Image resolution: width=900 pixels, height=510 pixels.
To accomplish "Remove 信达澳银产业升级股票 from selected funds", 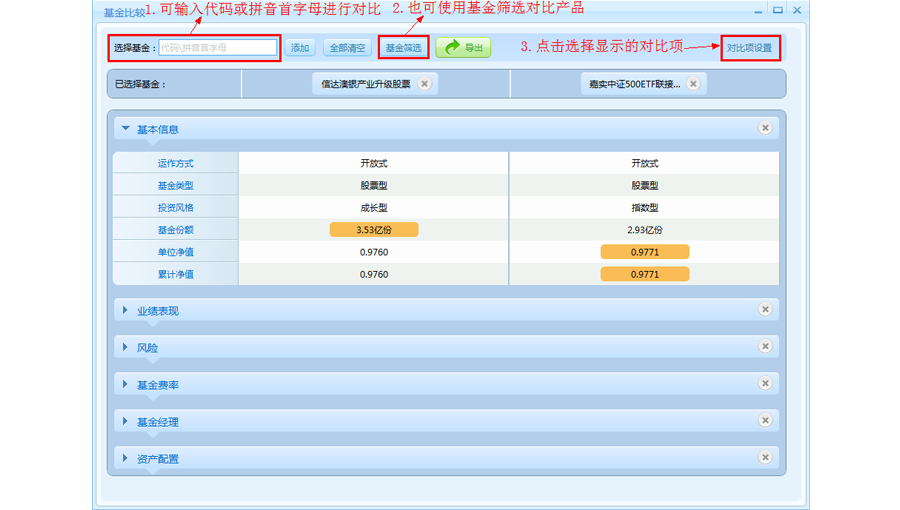I will 424,84.
